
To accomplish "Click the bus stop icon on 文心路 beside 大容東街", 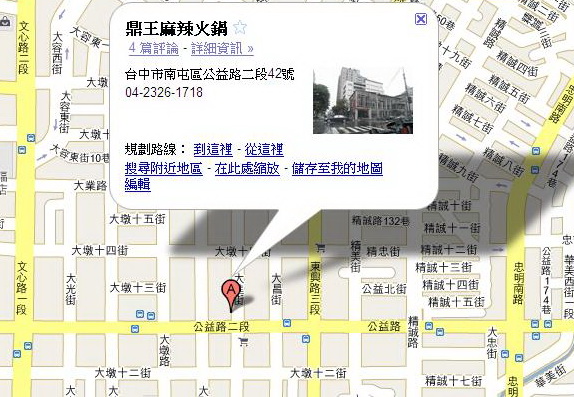I will click(x=31, y=138).
